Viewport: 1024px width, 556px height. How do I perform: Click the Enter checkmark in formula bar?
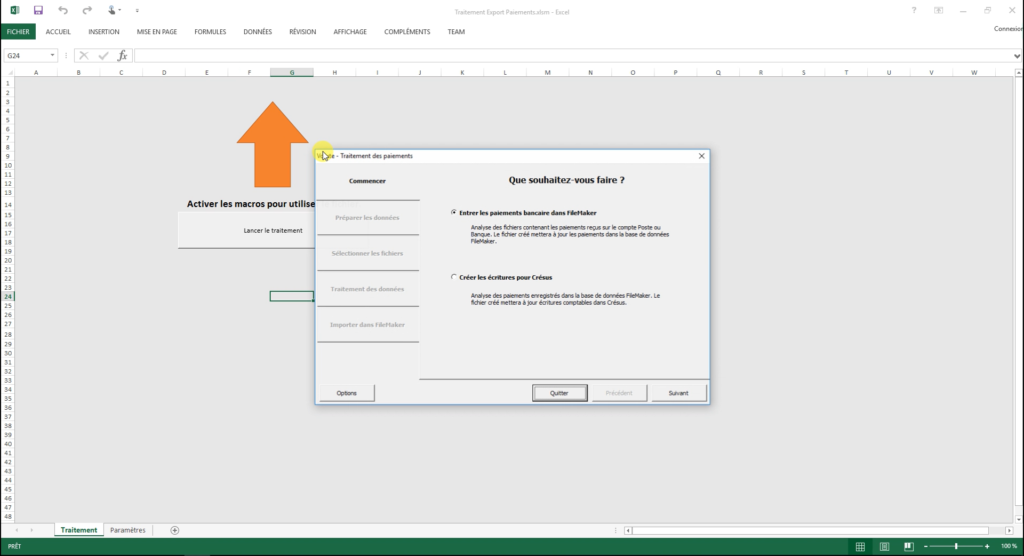tap(103, 56)
